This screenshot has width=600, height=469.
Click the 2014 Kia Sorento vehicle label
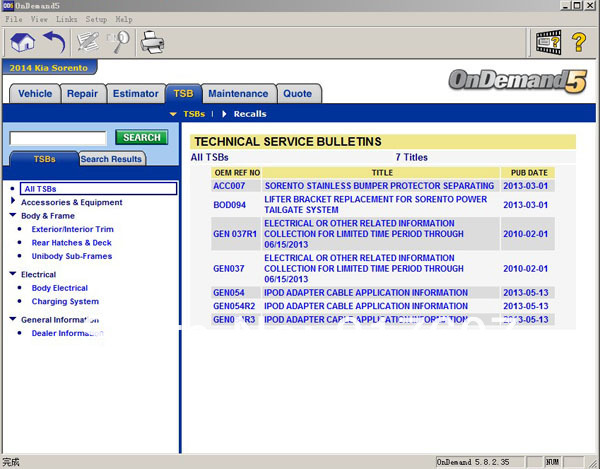(x=49, y=68)
